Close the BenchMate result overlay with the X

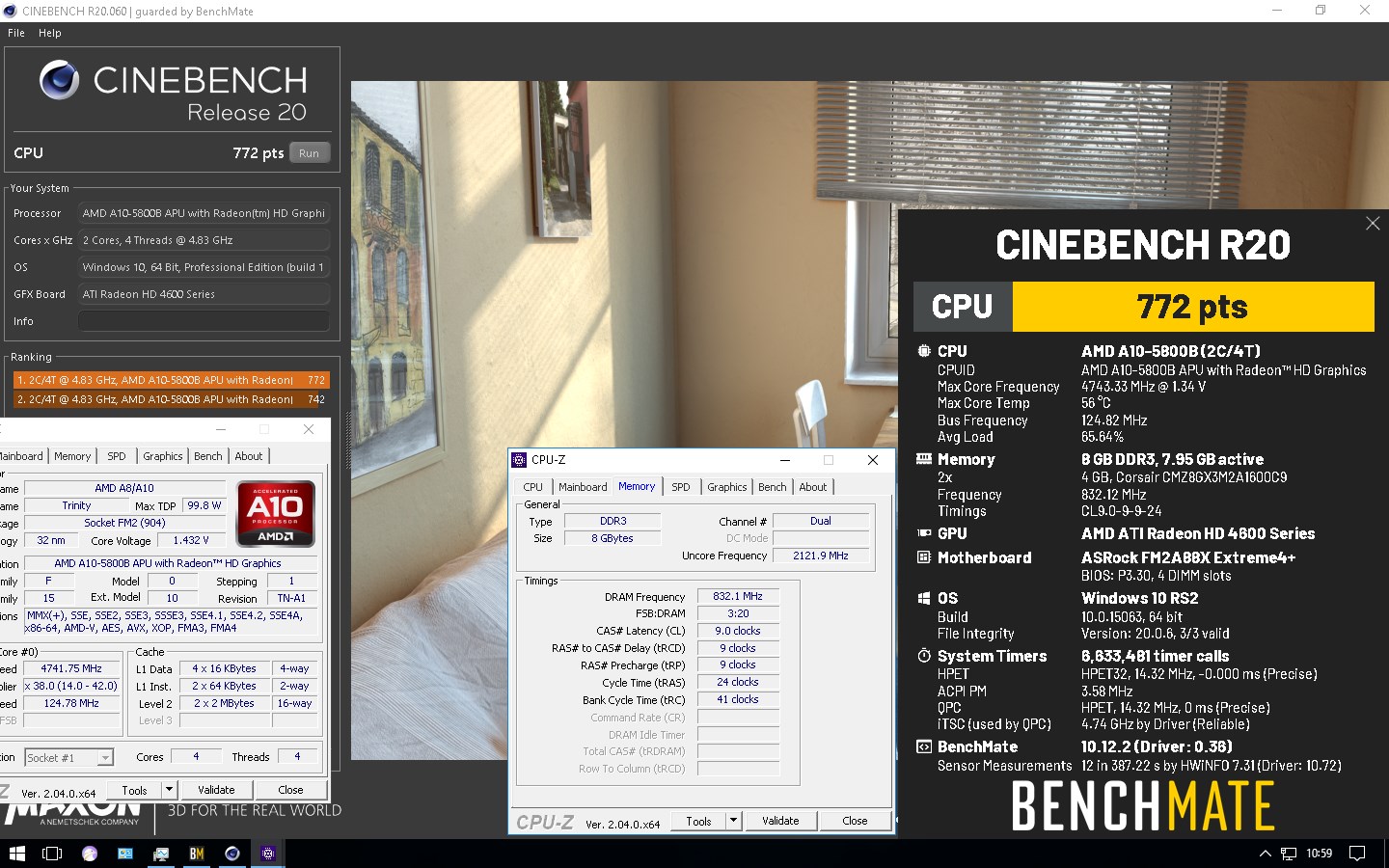point(1373,224)
